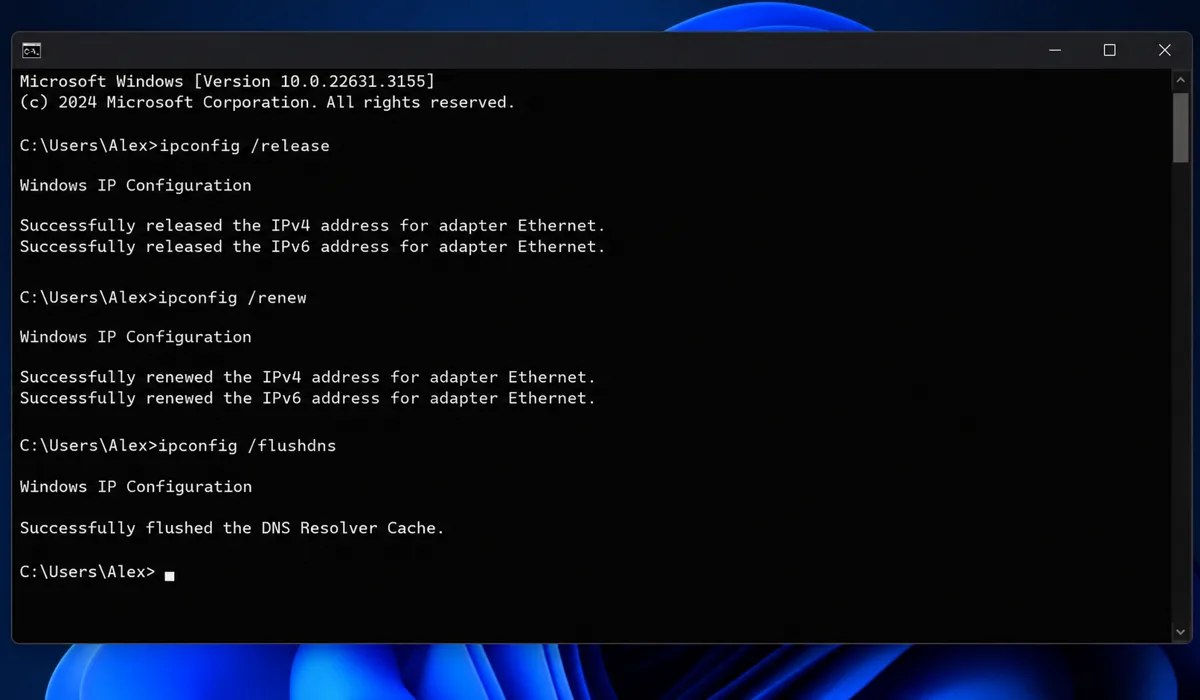
Task: Click the scrollbar down arrow
Action: pos(1180,631)
